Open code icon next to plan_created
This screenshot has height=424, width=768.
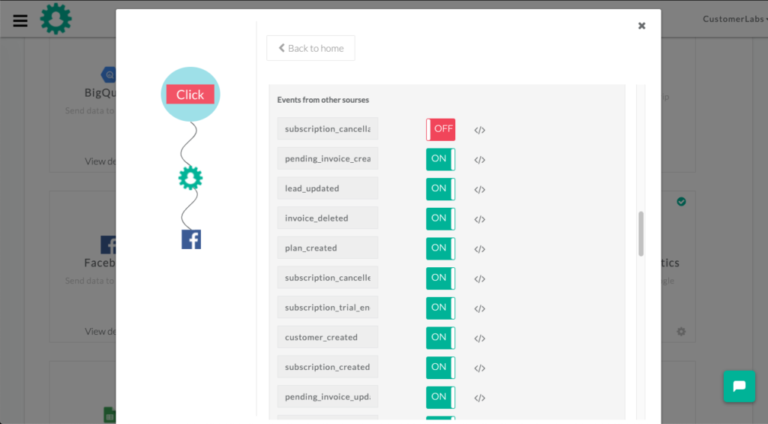pyautogui.click(x=480, y=249)
